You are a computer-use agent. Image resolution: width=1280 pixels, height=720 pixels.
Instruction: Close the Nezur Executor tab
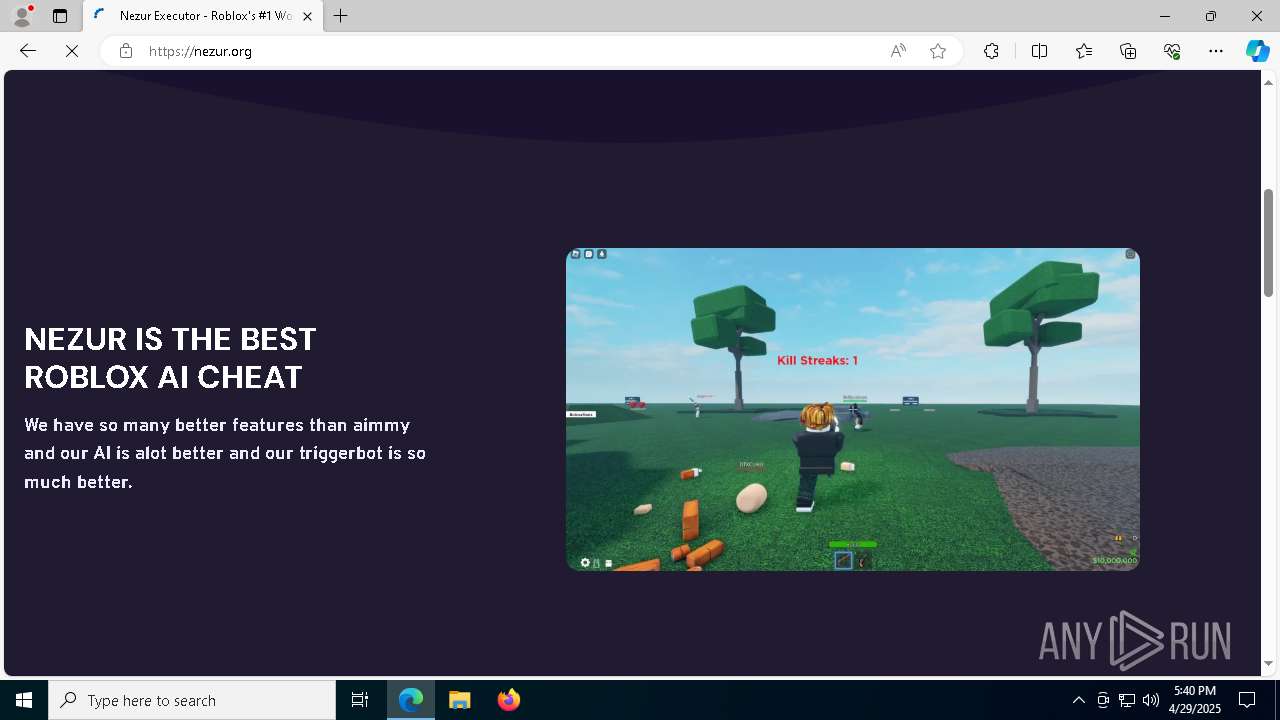tap(307, 16)
